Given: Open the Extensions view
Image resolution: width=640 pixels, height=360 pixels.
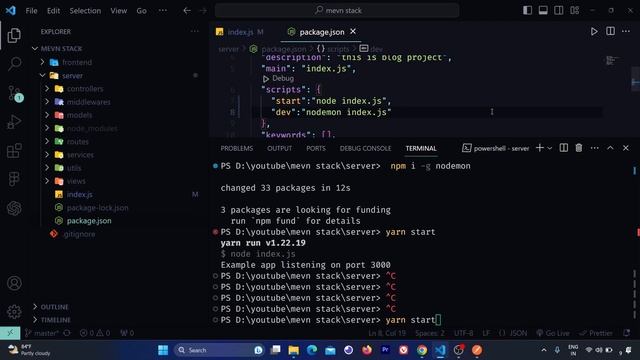Looking at the screenshot, I should point(14,151).
